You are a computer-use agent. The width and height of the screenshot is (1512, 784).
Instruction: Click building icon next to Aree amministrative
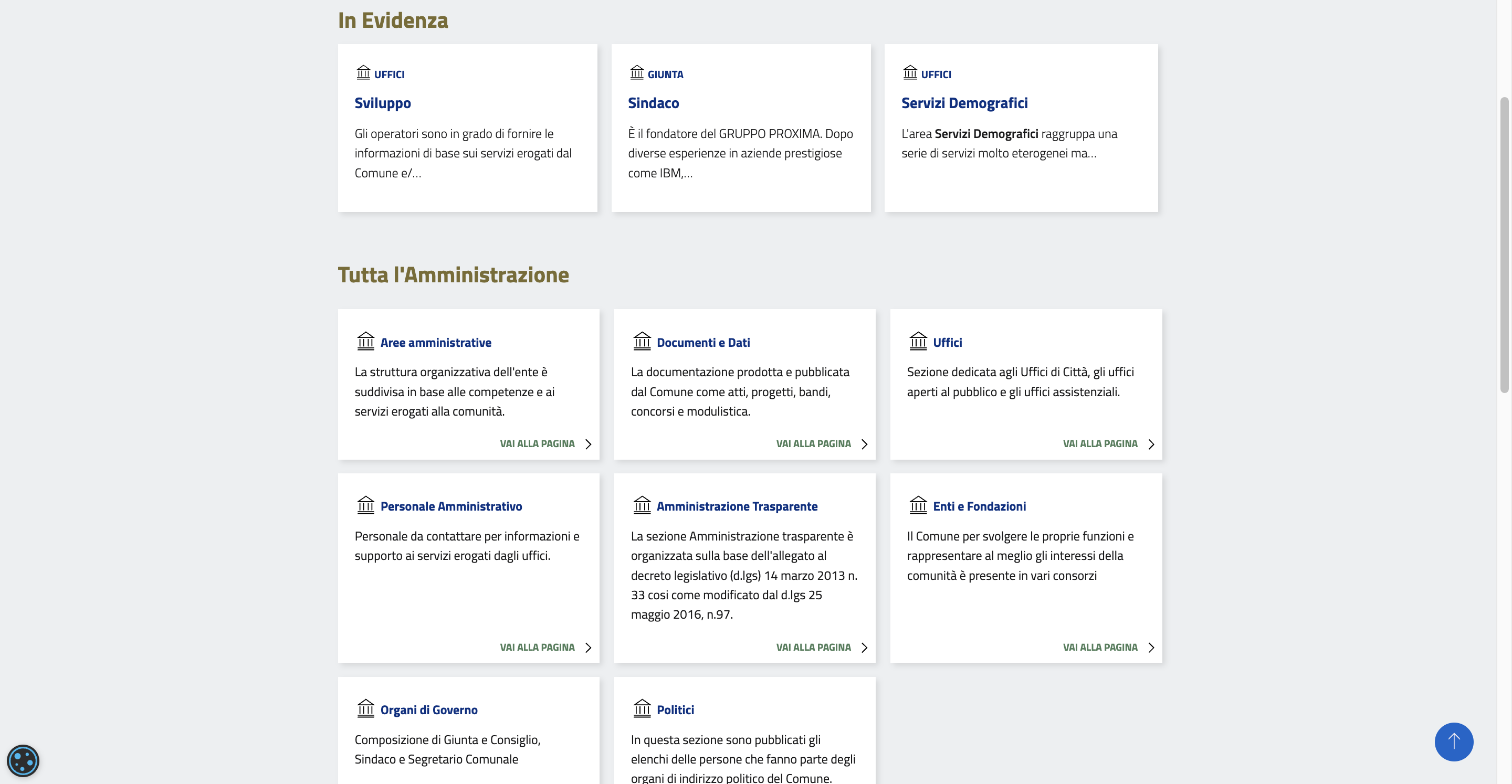coord(366,342)
